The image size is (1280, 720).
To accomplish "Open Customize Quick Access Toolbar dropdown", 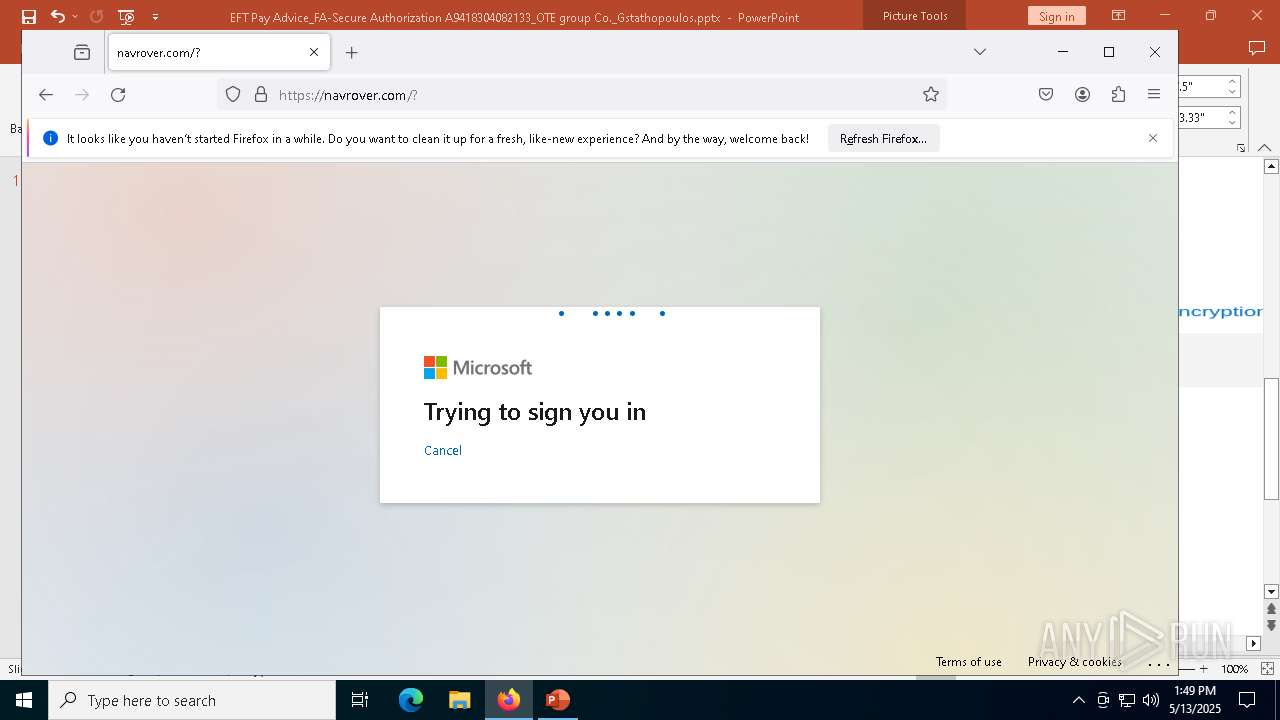I will click(x=155, y=17).
